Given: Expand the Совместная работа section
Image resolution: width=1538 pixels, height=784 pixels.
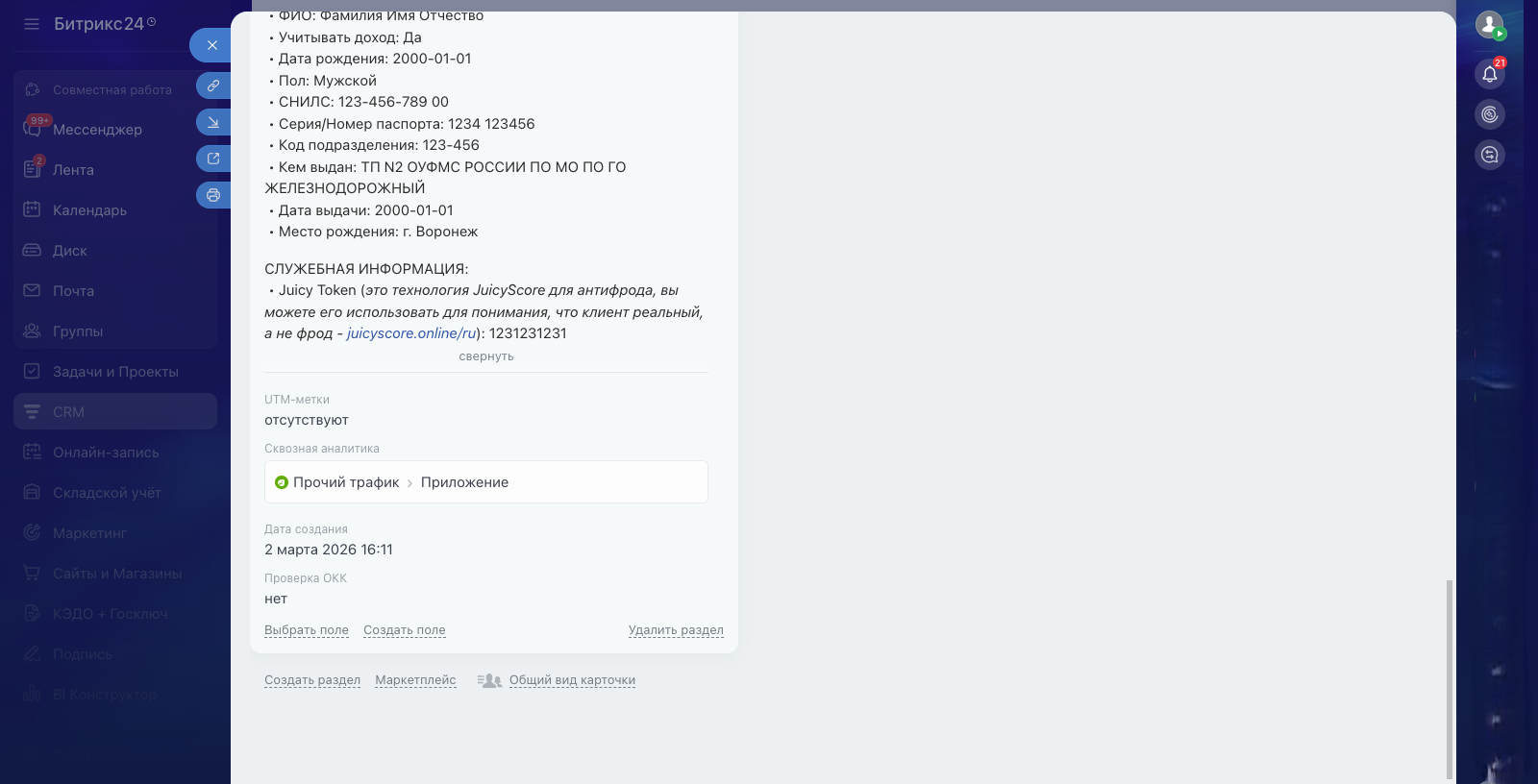Looking at the screenshot, I should pos(112,89).
